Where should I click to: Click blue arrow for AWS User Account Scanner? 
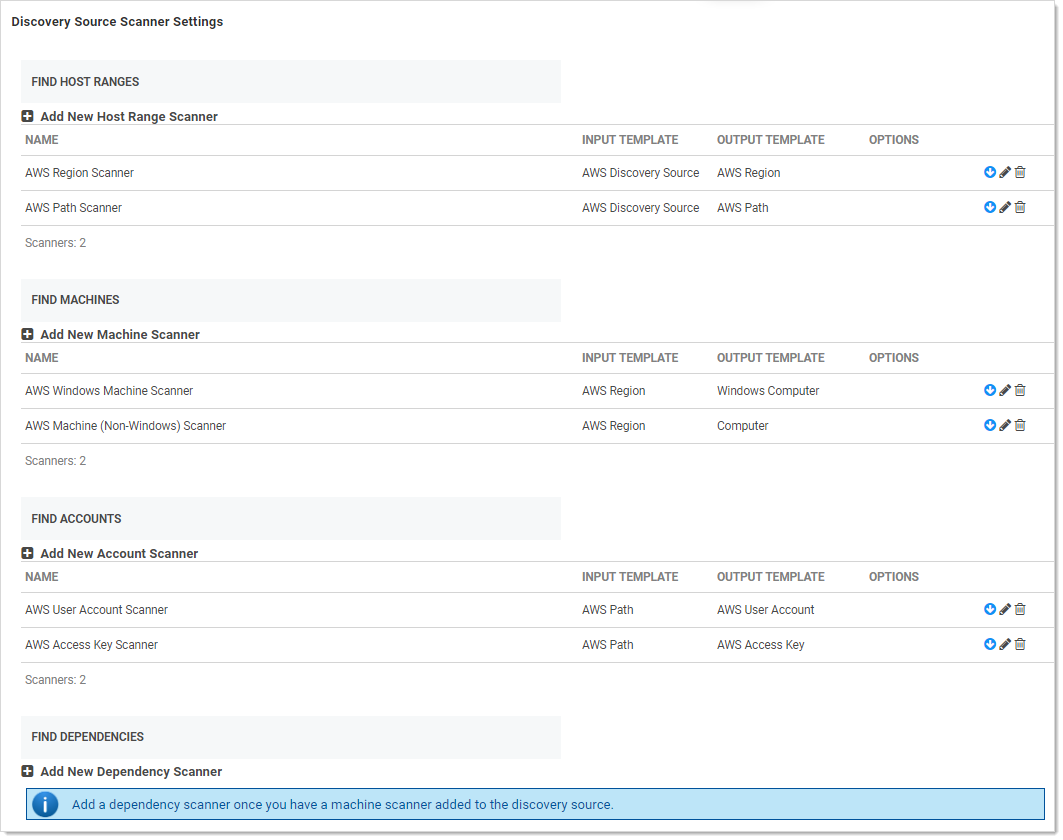click(x=990, y=609)
